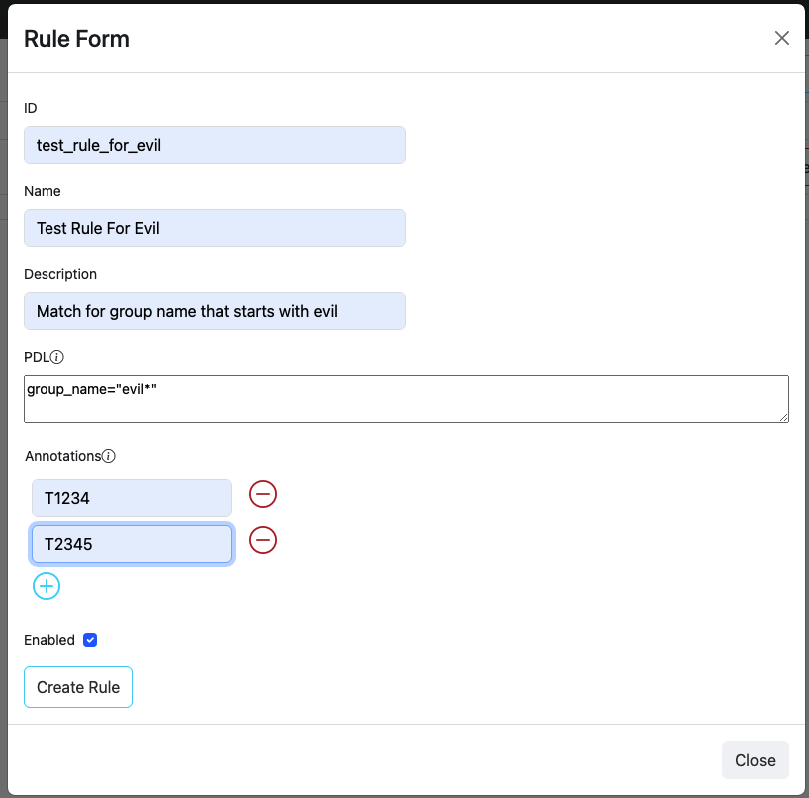The width and height of the screenshot is (809, 798).
Task: Close the Rule Form with the X icon
Action: click(x=781, y=39)
